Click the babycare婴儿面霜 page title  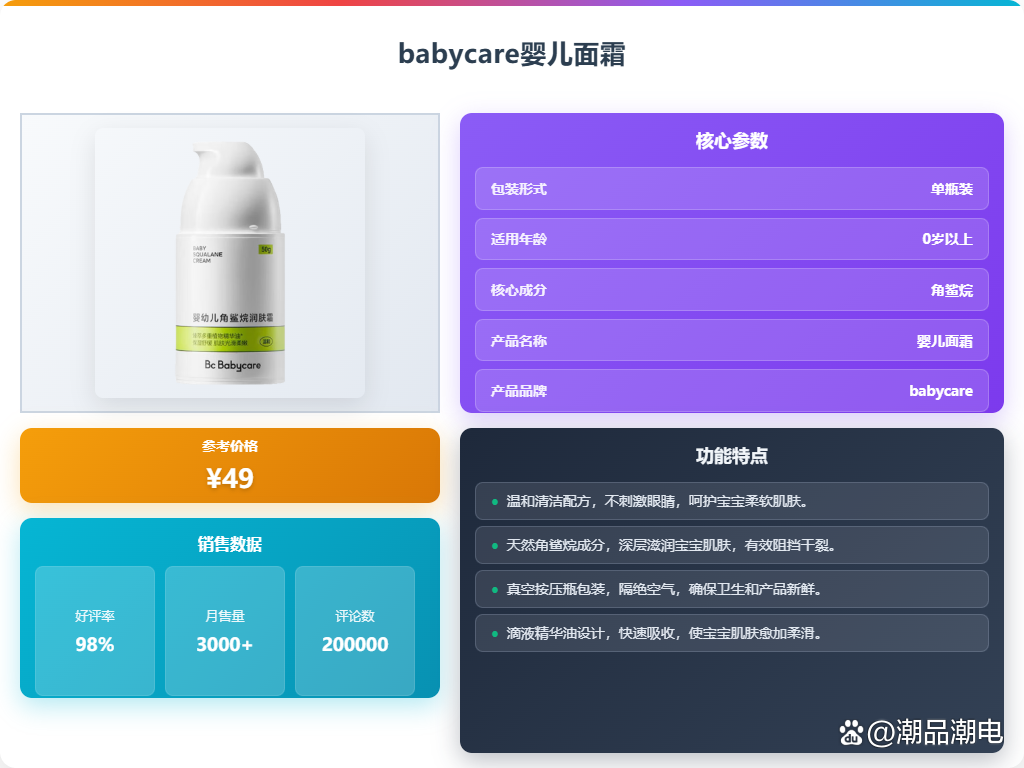pyautogui.click(x=512, y=54)
